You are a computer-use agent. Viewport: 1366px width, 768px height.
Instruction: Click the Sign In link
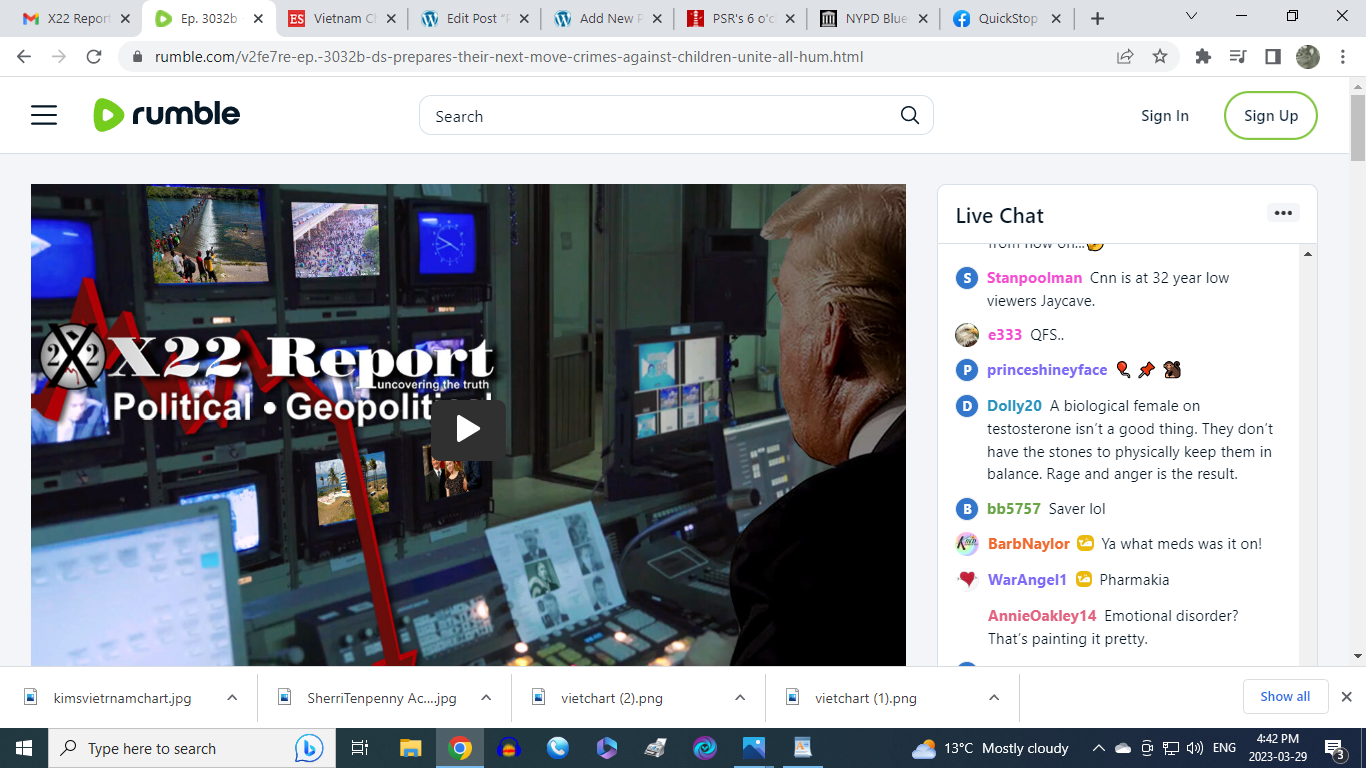click(1164, 116)
